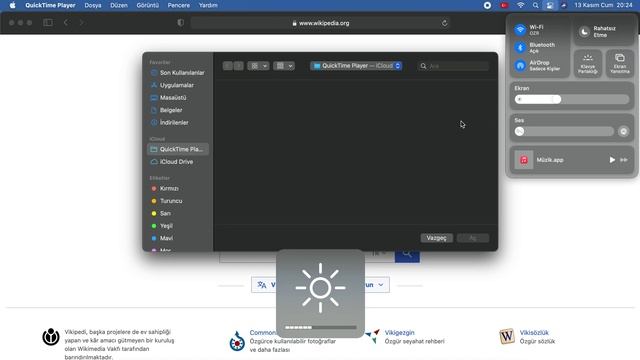
Task: Select the Kırmızı tag
Action: click(178, 189)
